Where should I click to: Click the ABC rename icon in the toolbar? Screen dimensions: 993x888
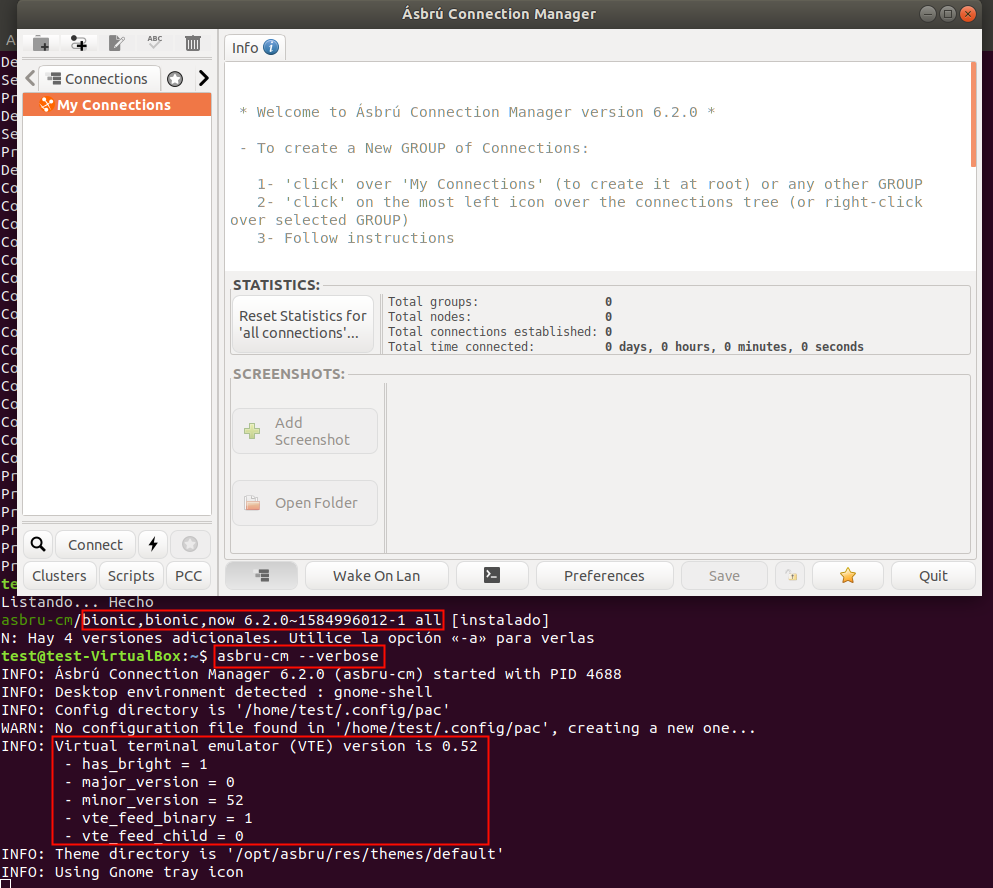[x=154, y=43]
